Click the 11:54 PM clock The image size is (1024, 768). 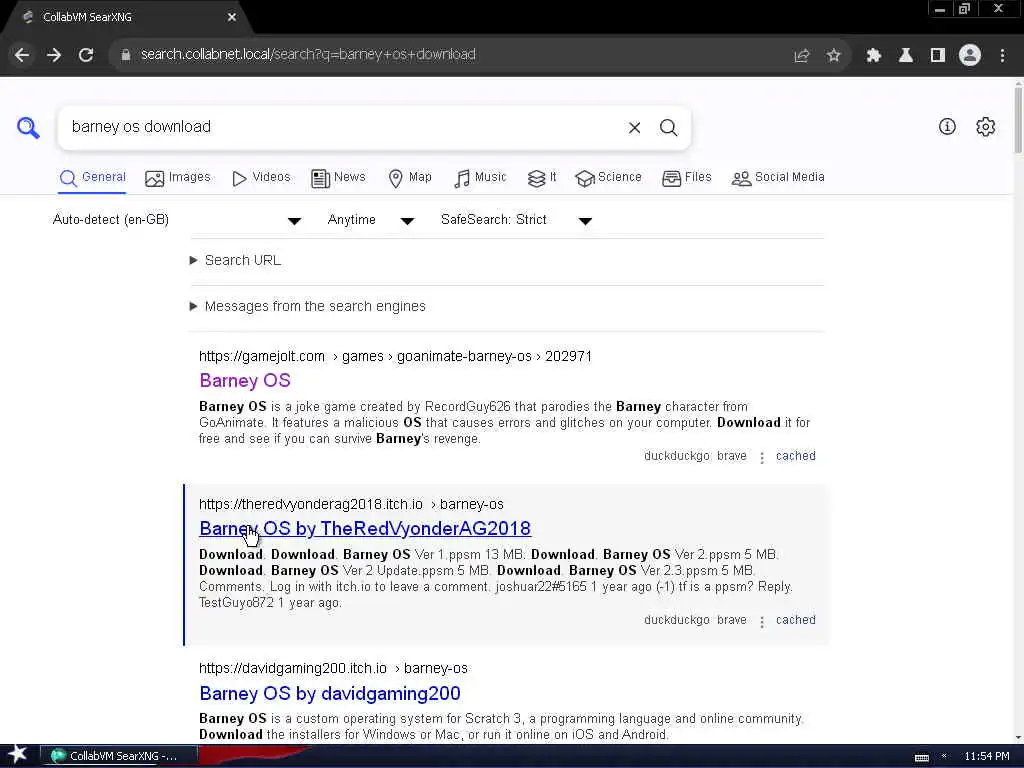(987, 756)
